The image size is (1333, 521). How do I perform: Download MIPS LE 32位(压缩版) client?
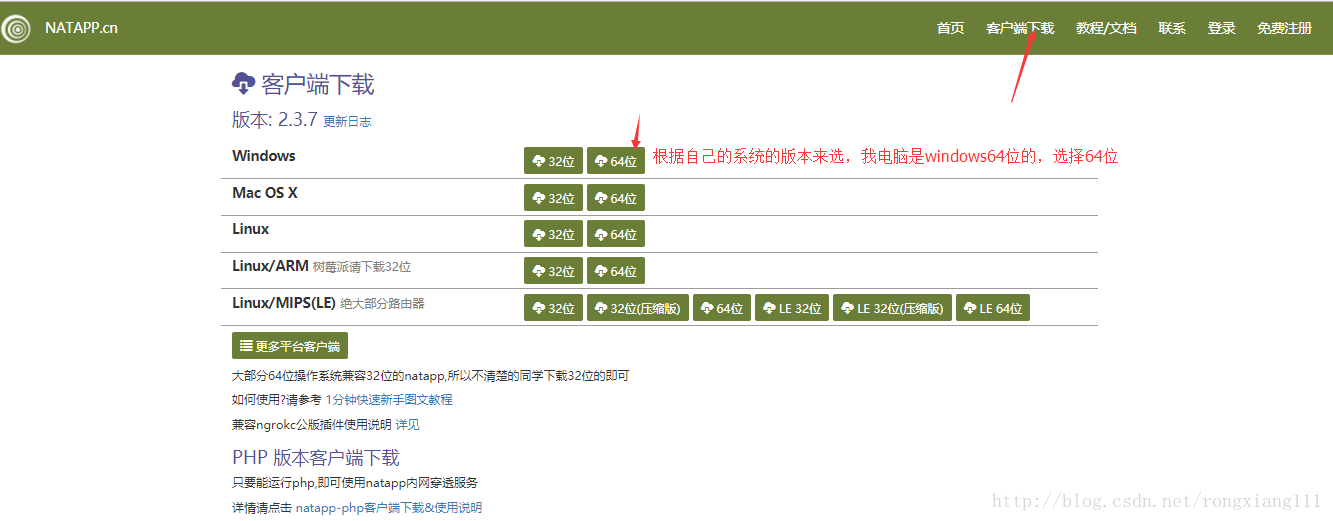[892, 308]
